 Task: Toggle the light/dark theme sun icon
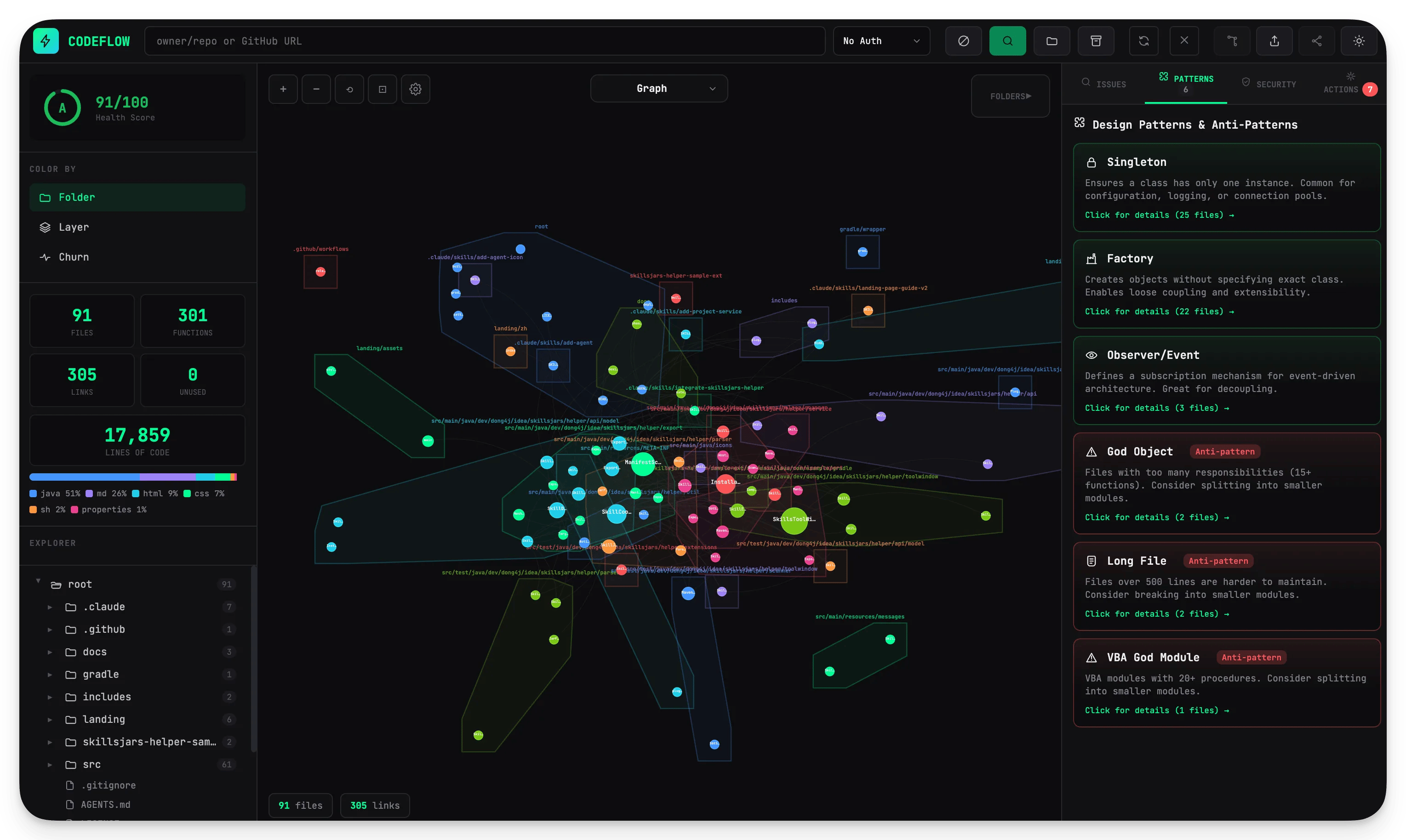point(1359,41)
